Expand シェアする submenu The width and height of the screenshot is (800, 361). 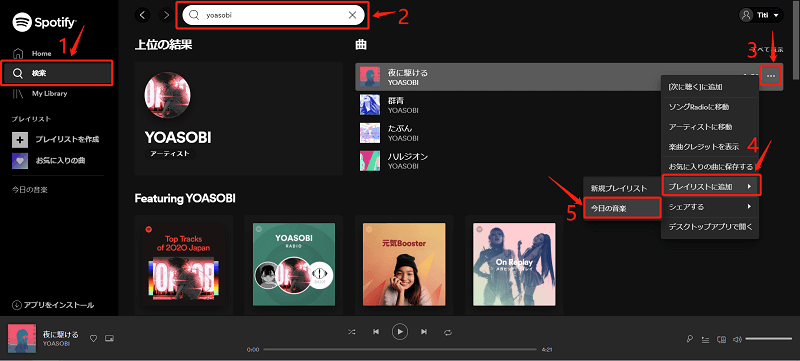[x=710, y=207]
